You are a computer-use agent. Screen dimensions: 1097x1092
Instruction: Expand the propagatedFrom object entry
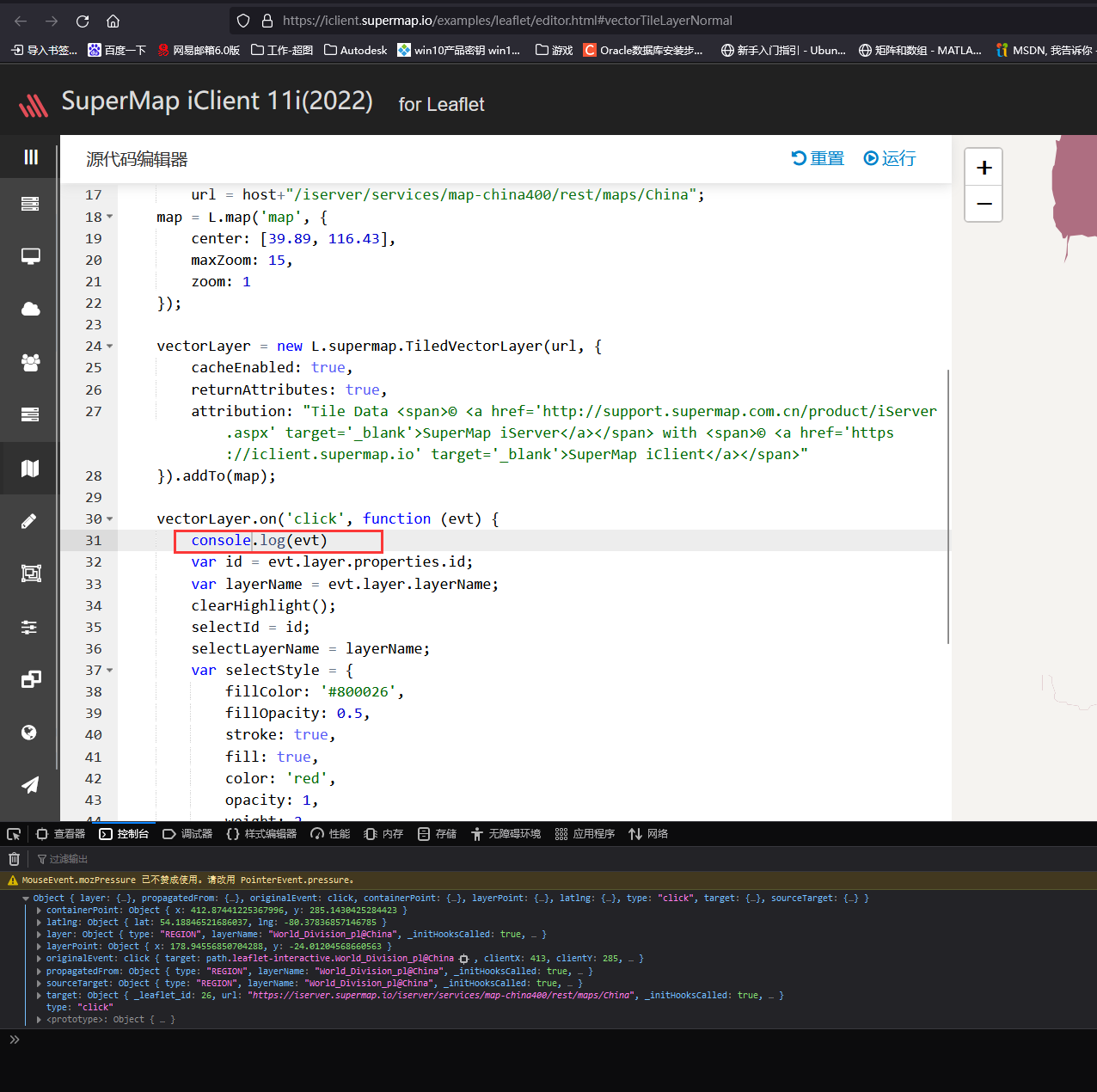39,971
